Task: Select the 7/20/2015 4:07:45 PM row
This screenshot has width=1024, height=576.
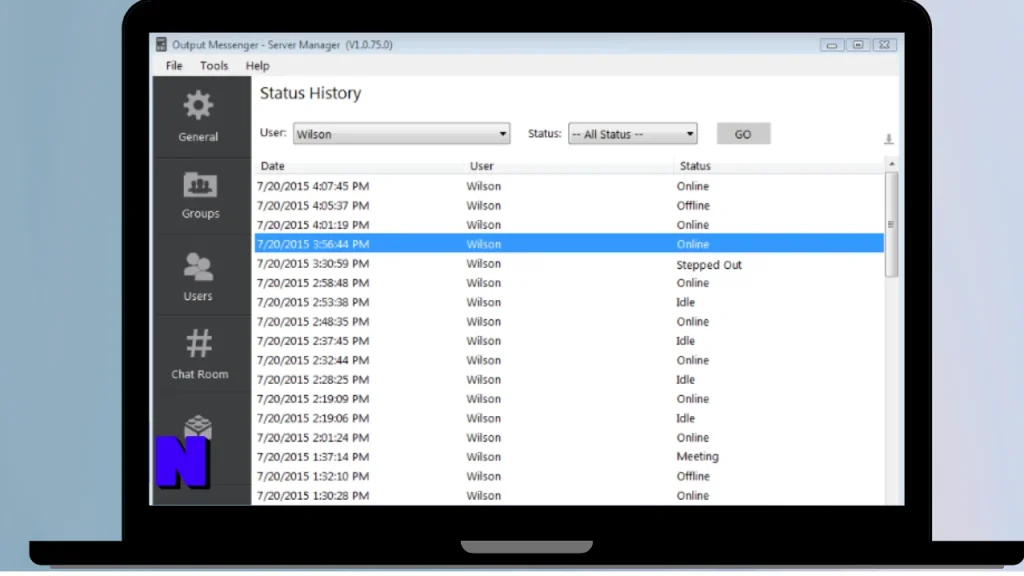Action: (x=569, y=186)
